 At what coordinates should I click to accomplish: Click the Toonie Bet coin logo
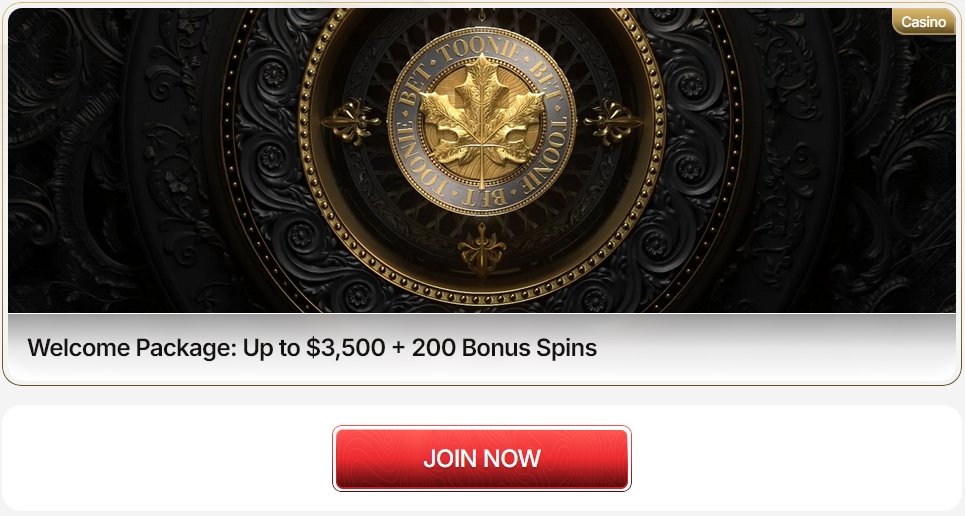482,121
